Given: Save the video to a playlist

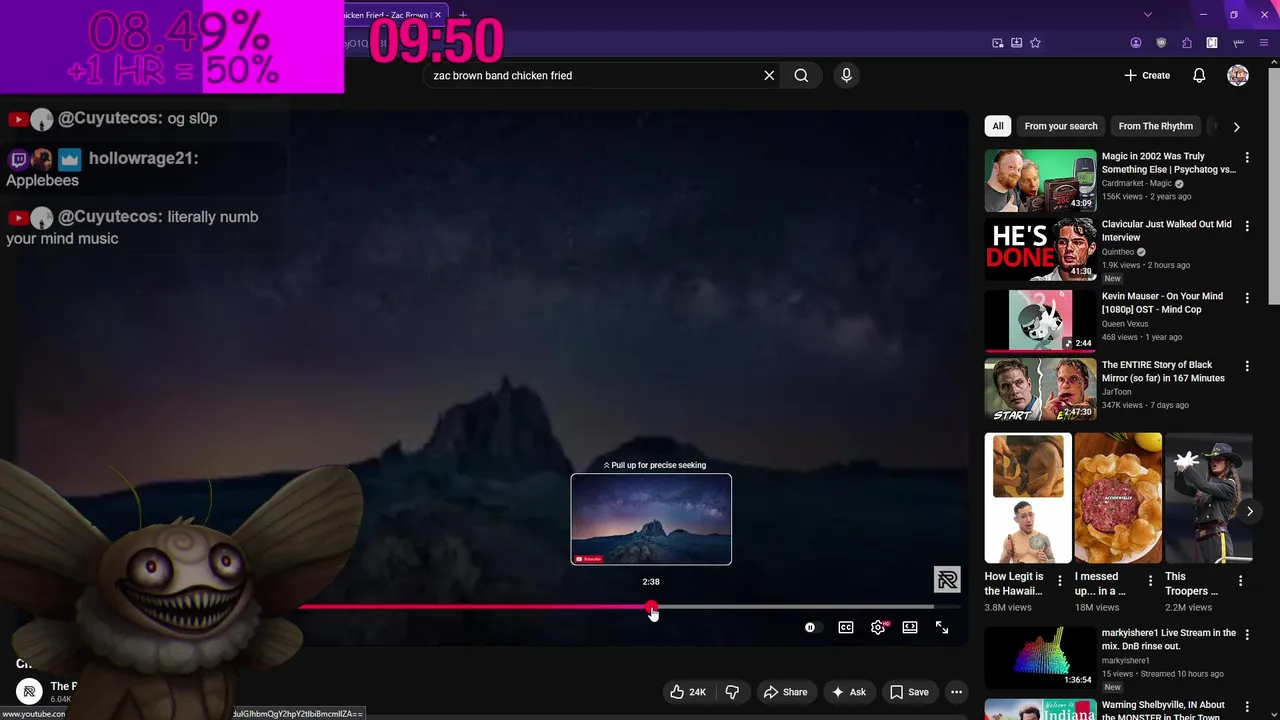Looking at the screenshot, I should [x=909, y=692].
